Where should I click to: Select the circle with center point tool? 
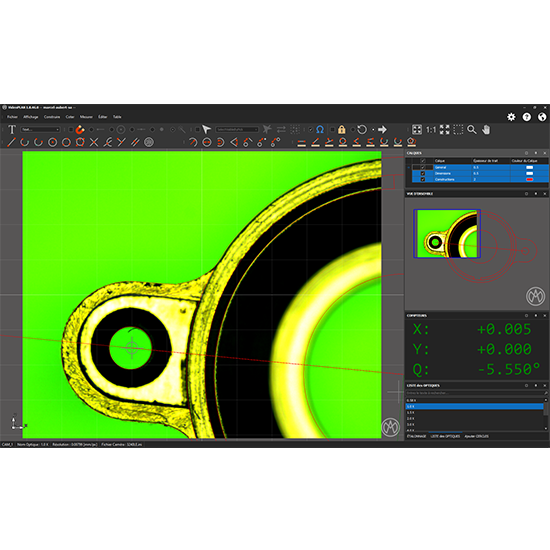pos(53,142)
